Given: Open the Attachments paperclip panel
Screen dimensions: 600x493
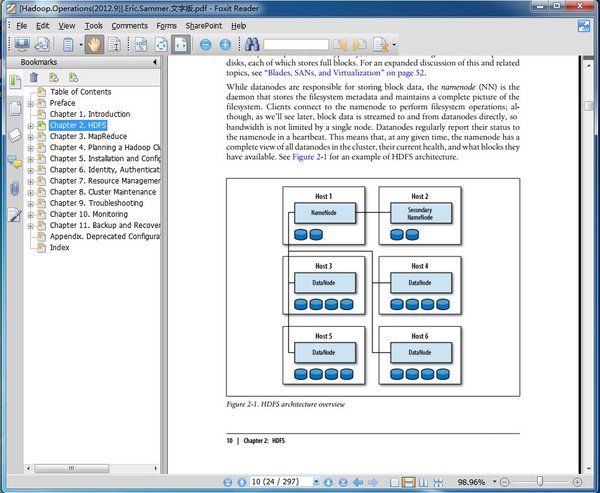Looking at the screenshot, I should pyautogui.click(x=14, y=188).
